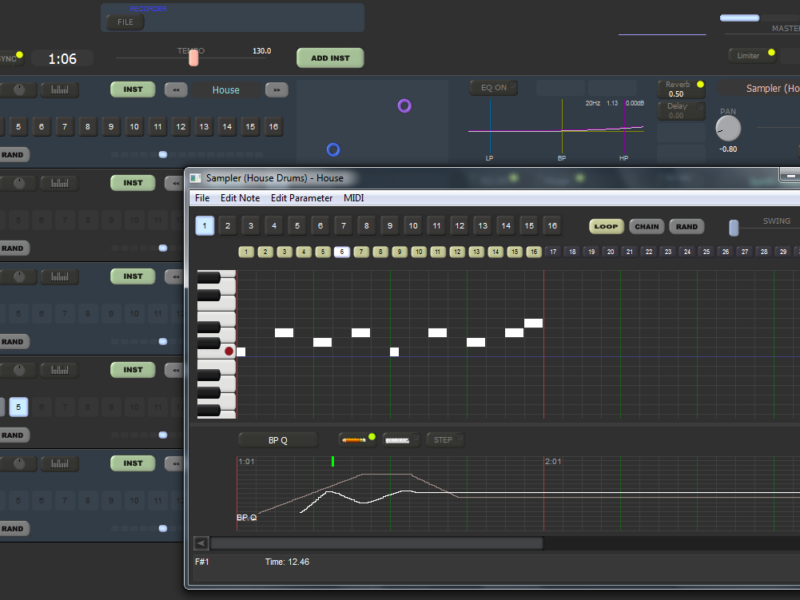Open the MIDI menu
Image resolution: width=800 pixels, height=600 pixels.
click(354, 198)
